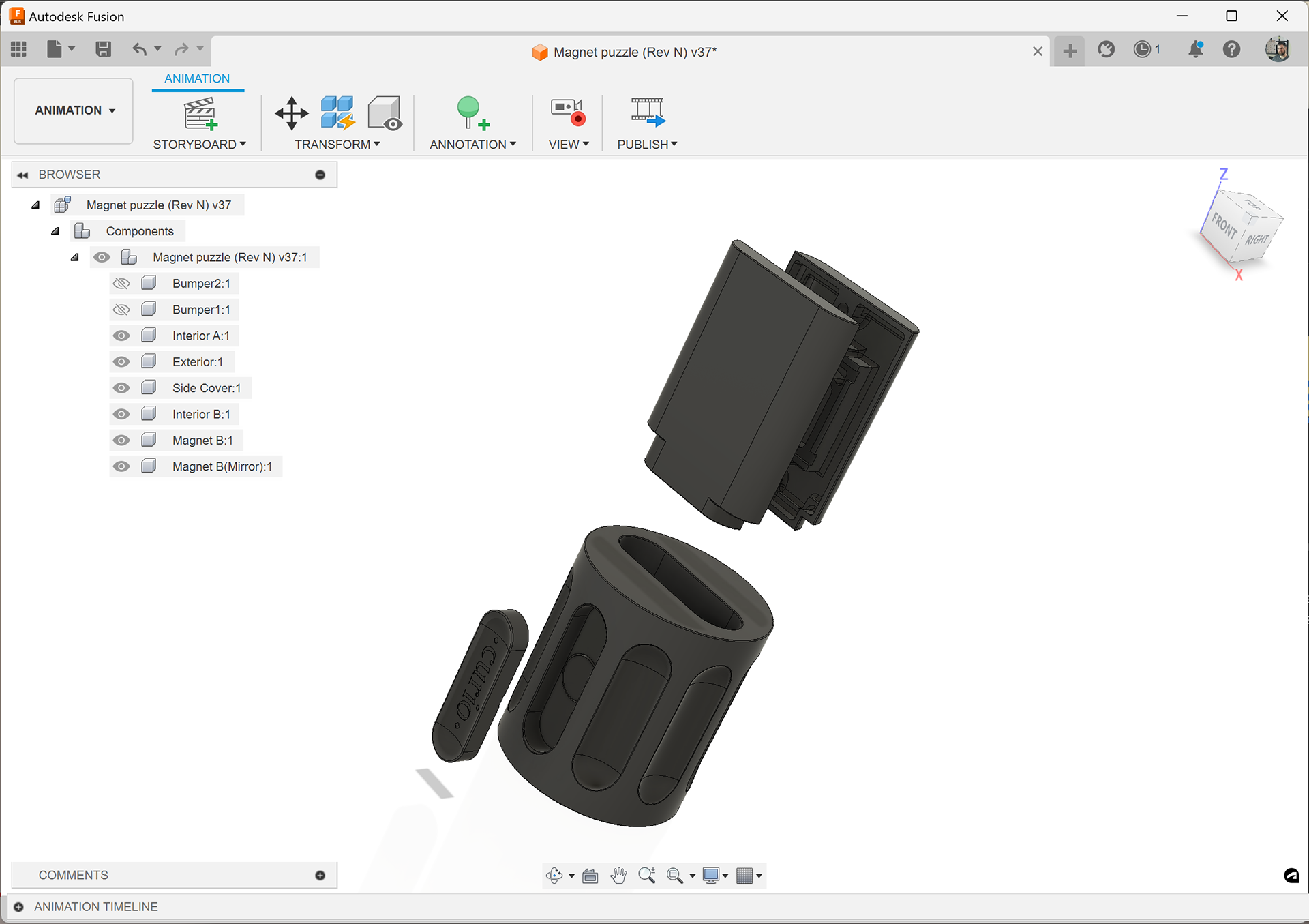Open the data panel grid icon

point(19,49)
